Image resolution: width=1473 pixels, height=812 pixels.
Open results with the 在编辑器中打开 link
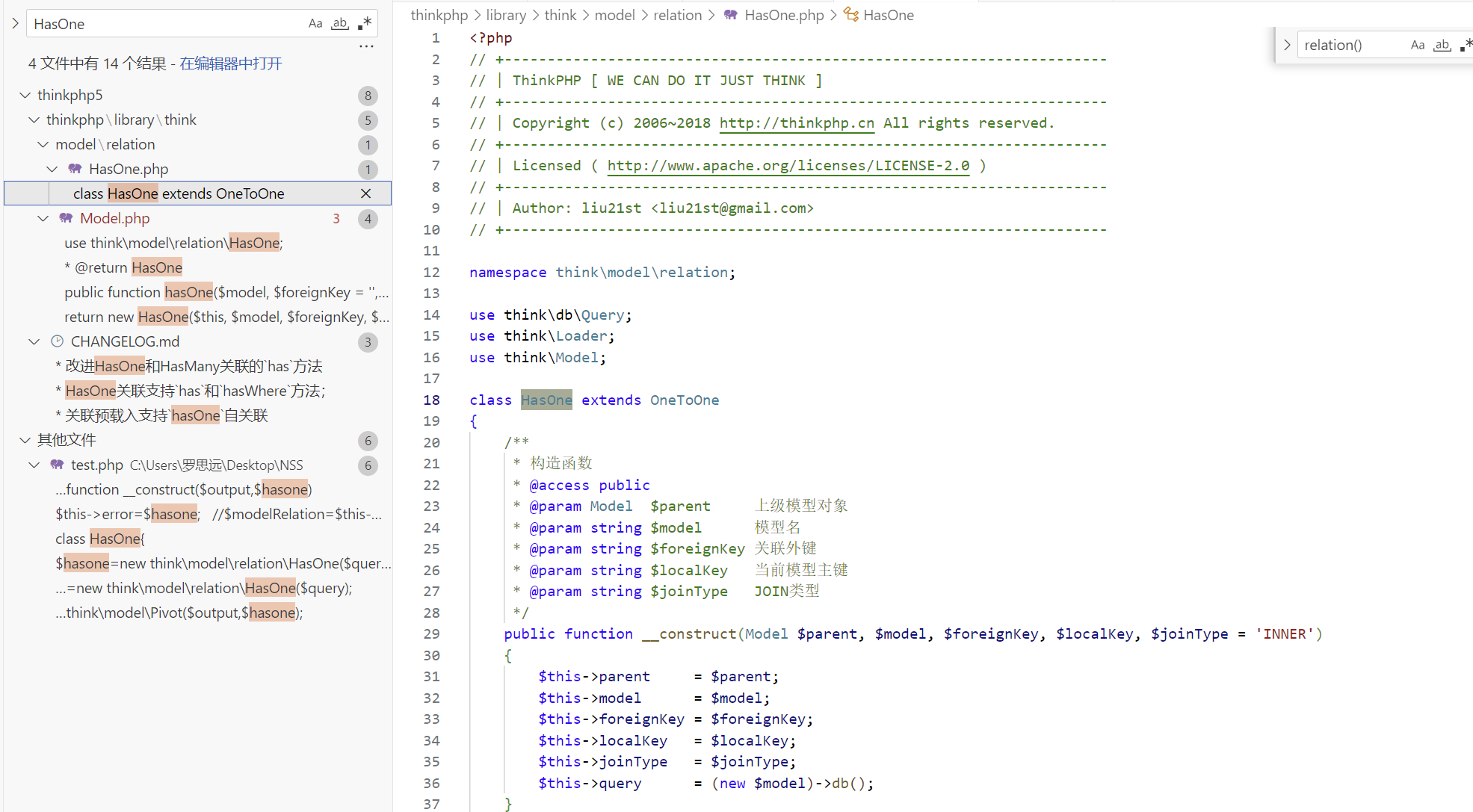point(229,63)
